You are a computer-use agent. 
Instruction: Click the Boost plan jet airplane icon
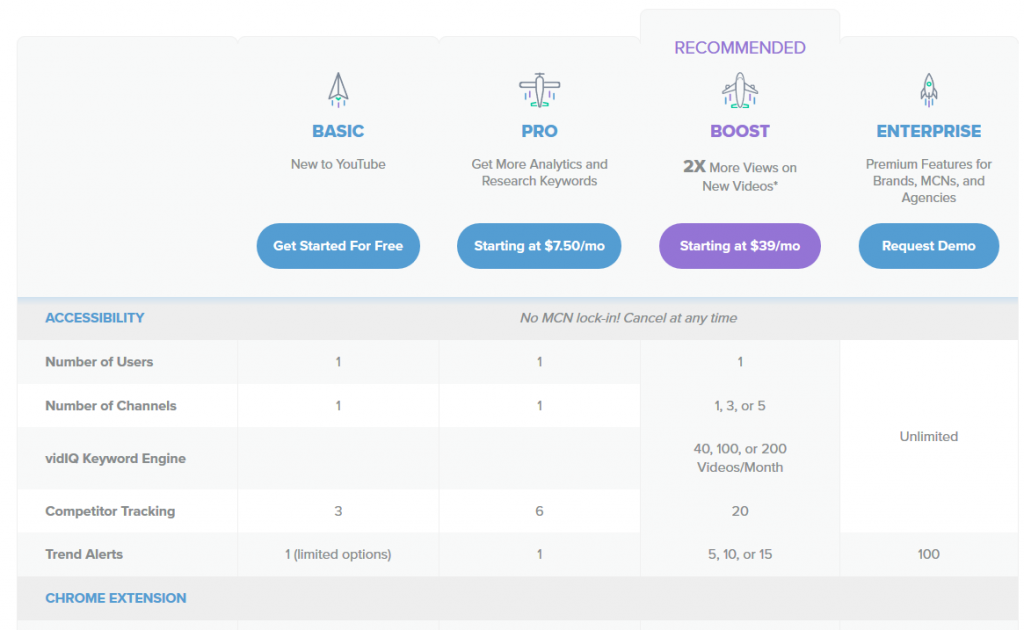pos(740,90)
